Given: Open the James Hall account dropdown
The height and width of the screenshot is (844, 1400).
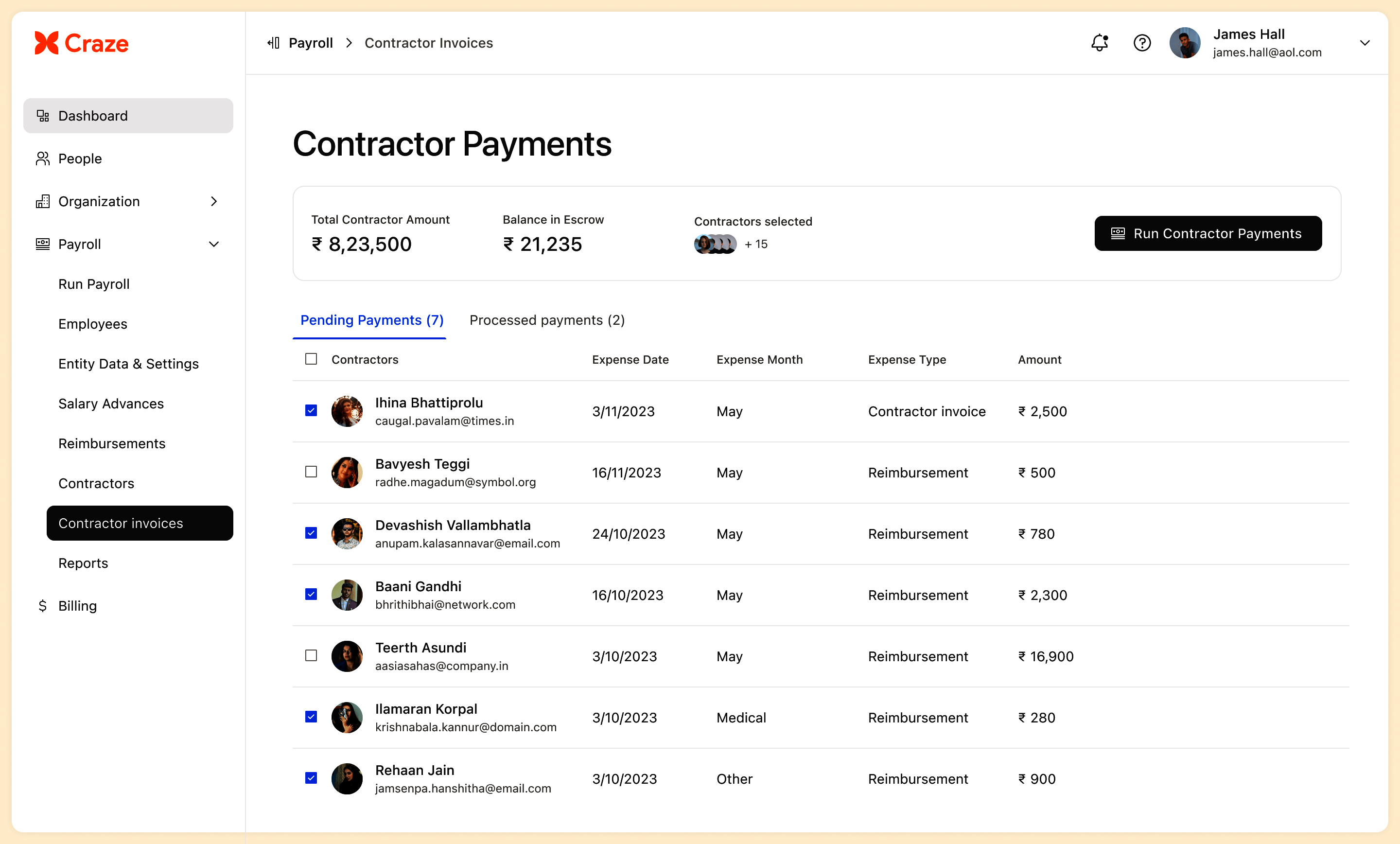Looking at the screenshot, I should pyautogui.click(x=1364, y=43).
